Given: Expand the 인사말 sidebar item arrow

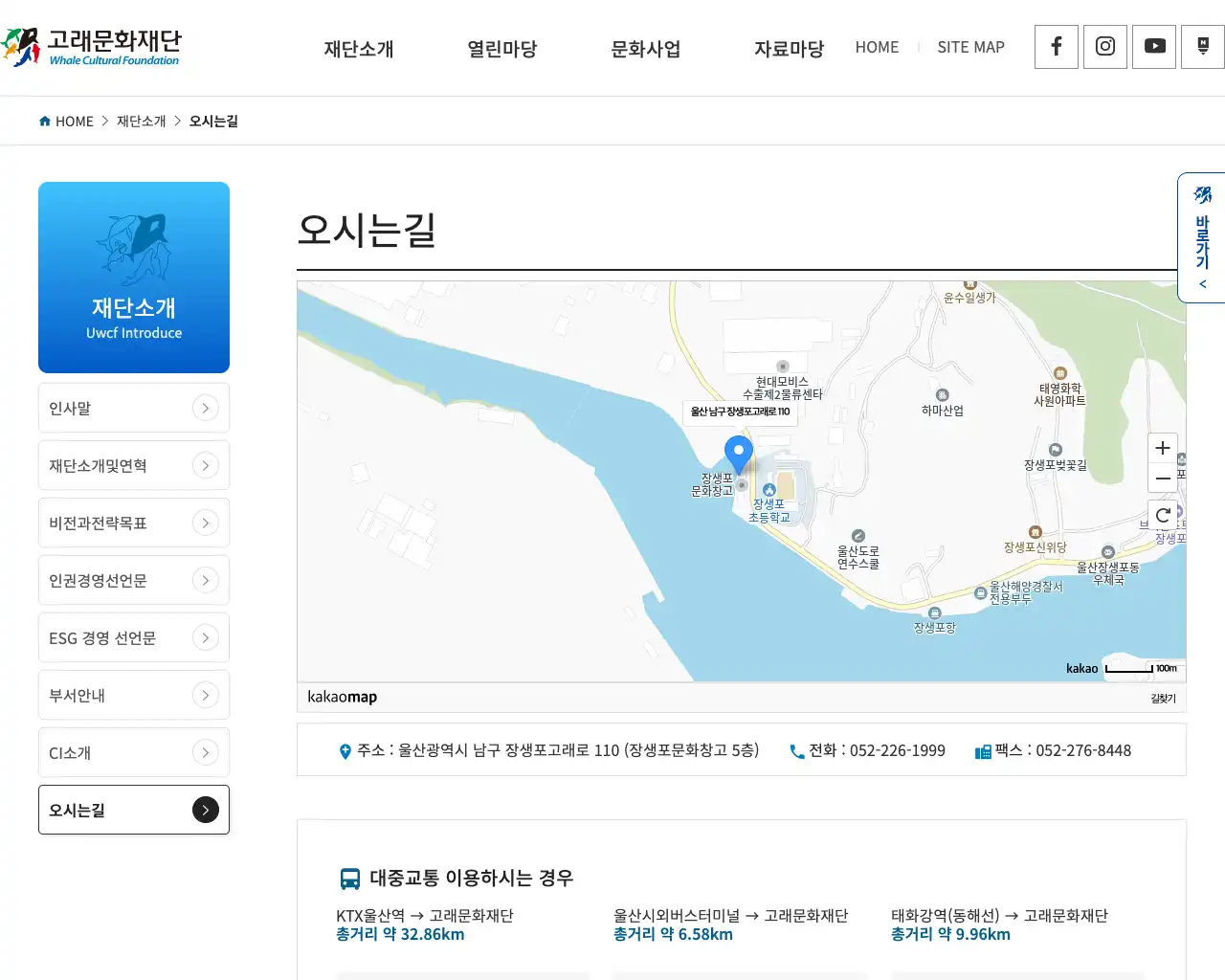Looking at the screenshot, I should [x=206, y=408].
